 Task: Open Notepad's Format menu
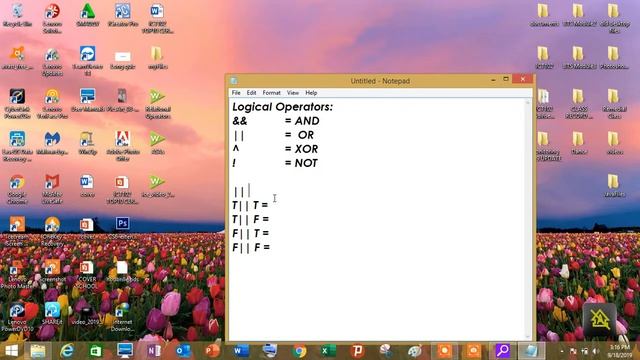(x=271, y=93)
